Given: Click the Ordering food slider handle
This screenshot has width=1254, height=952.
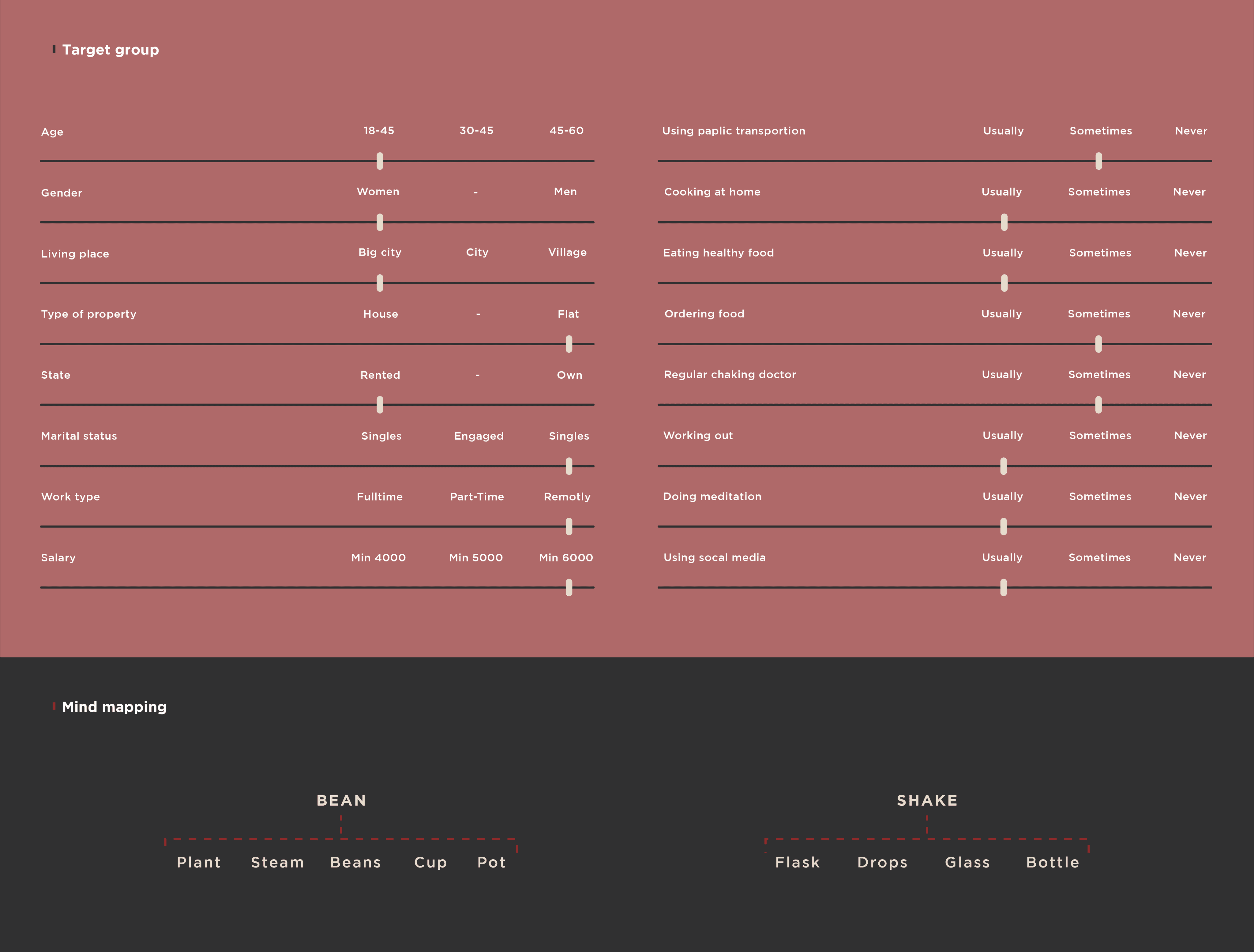Looking at the screenshot, I should (1098, 344).
